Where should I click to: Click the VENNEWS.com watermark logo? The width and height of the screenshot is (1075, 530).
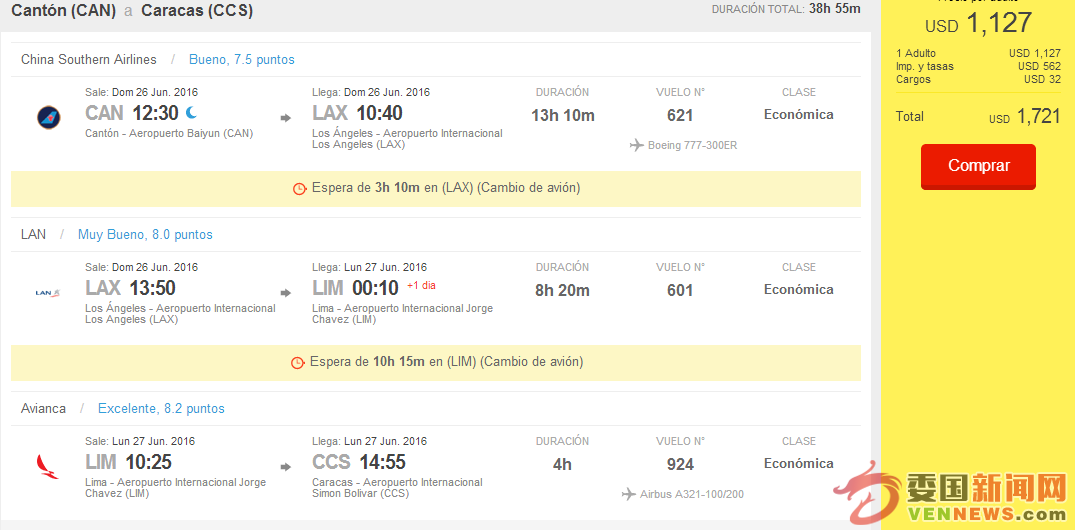(950, 495)
